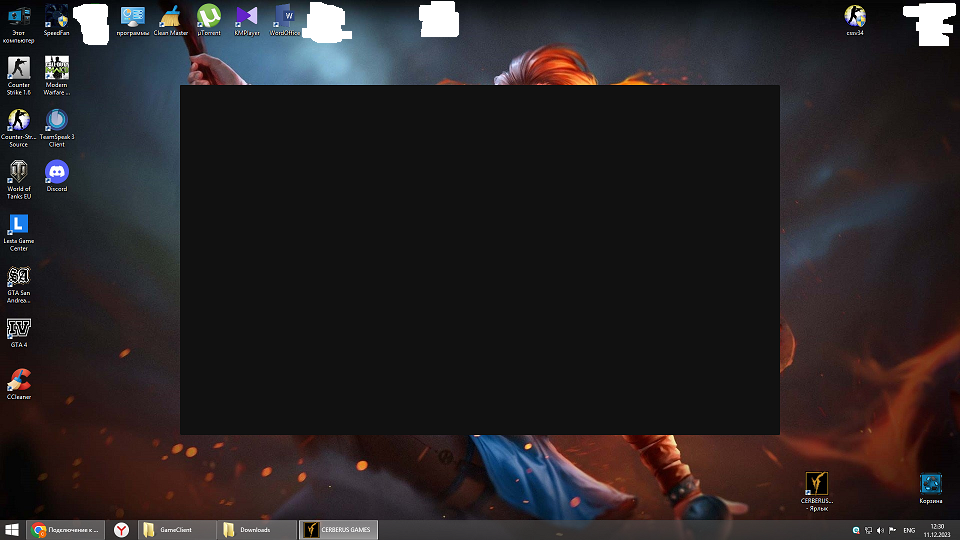The width and height of the screenshot is (960, 540).
Task: Open the Action Center flag icon
Action: click(893, 530)
